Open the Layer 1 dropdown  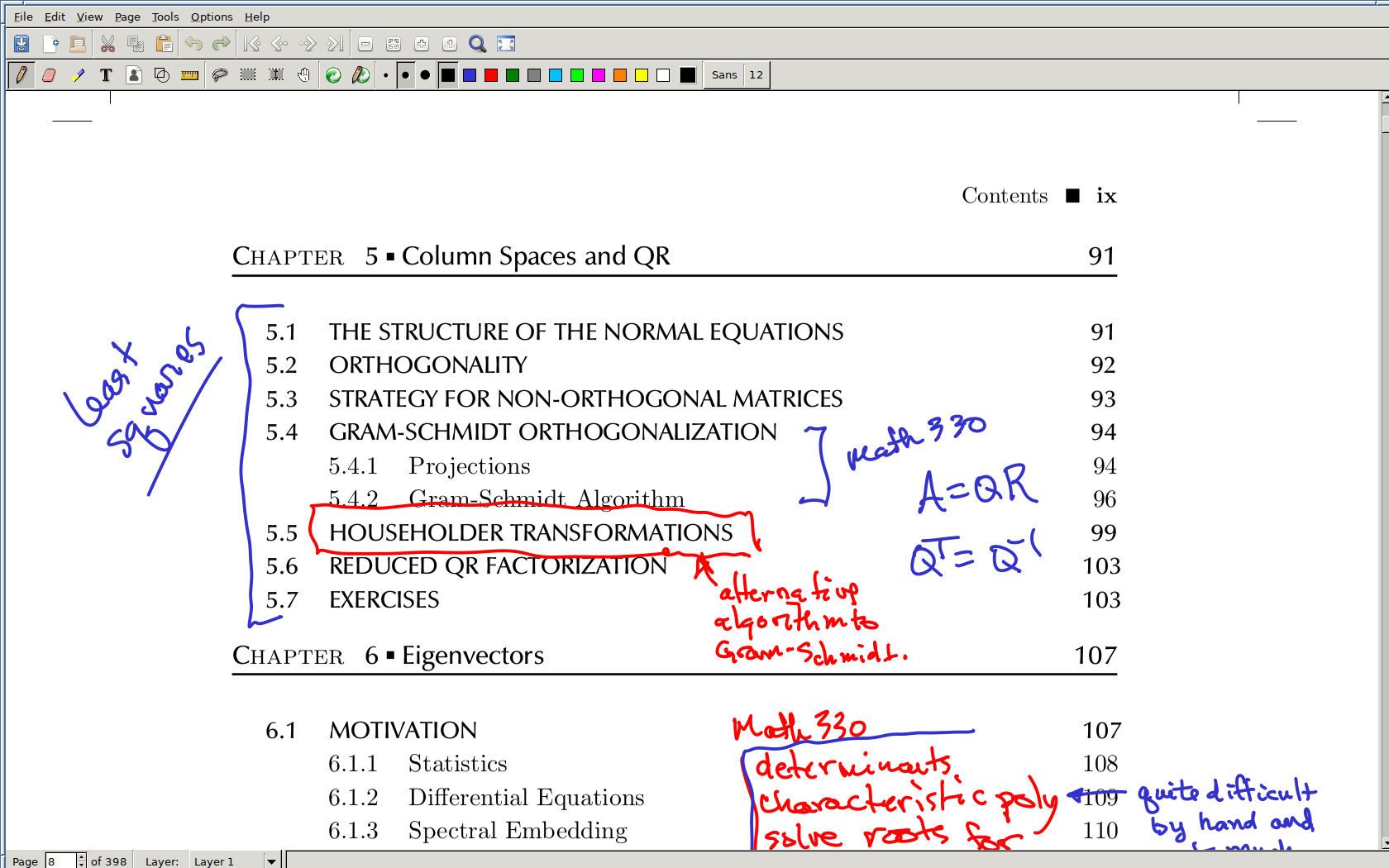click(270, 861)
